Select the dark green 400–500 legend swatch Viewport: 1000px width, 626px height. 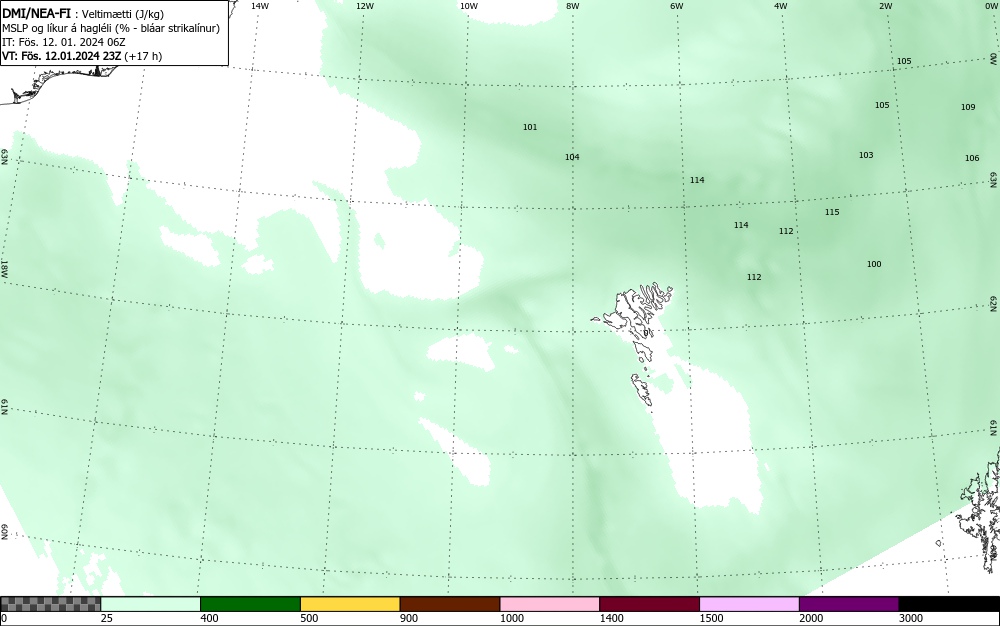pos(250,604)
